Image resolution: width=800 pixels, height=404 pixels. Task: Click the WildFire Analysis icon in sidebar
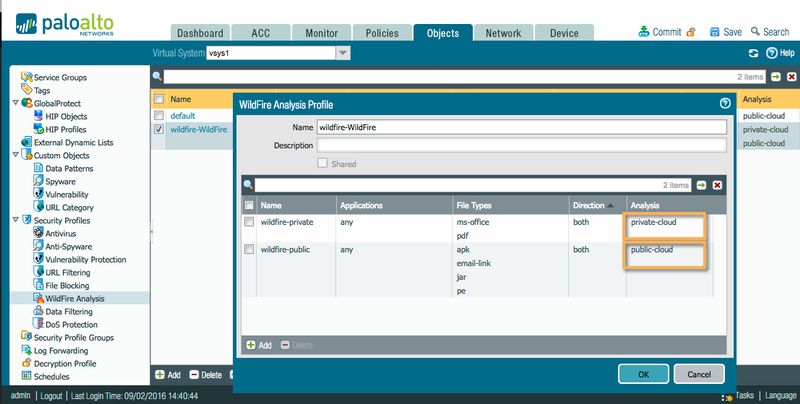tap(38, 298)
